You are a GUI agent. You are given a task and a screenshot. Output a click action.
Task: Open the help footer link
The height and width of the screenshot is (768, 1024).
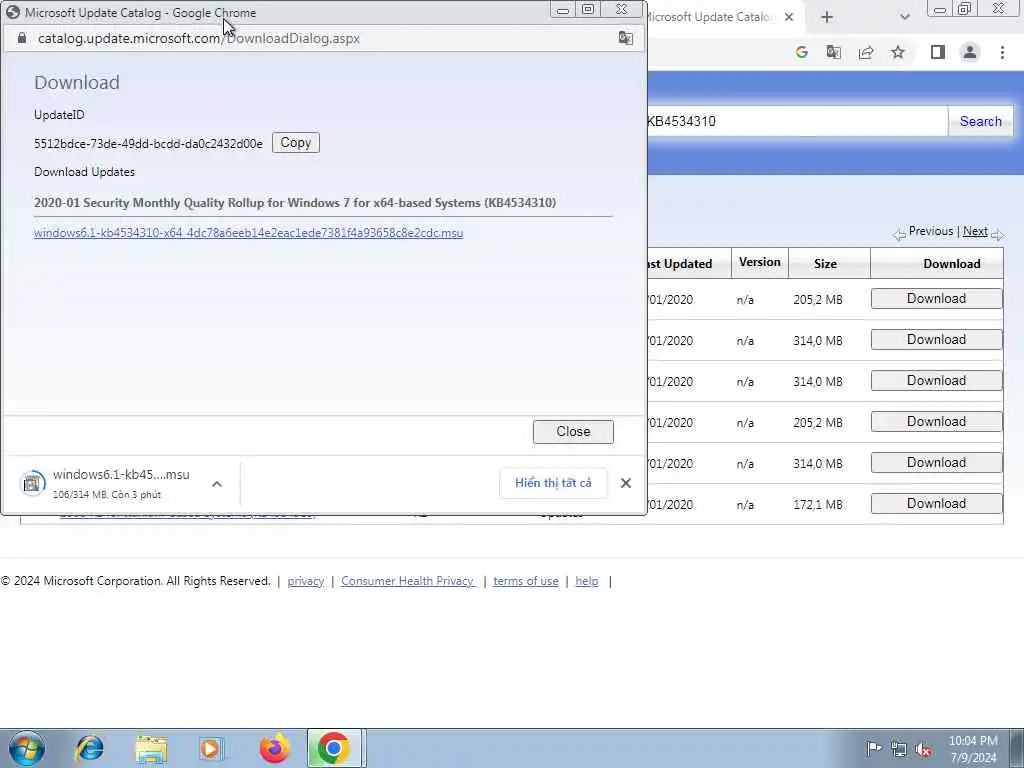coord(586,581)
